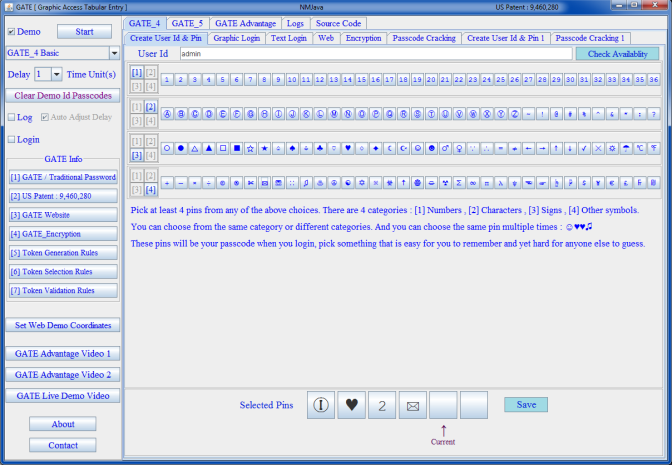
Task: Choose the solid triangle sign pin
Action: pyautogui.click(x=209, y=148)
